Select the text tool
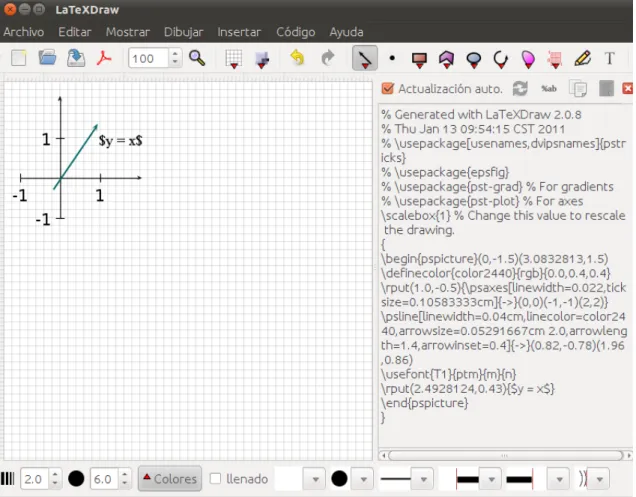This screenshot has width=636, height=497. pos(609,58)
